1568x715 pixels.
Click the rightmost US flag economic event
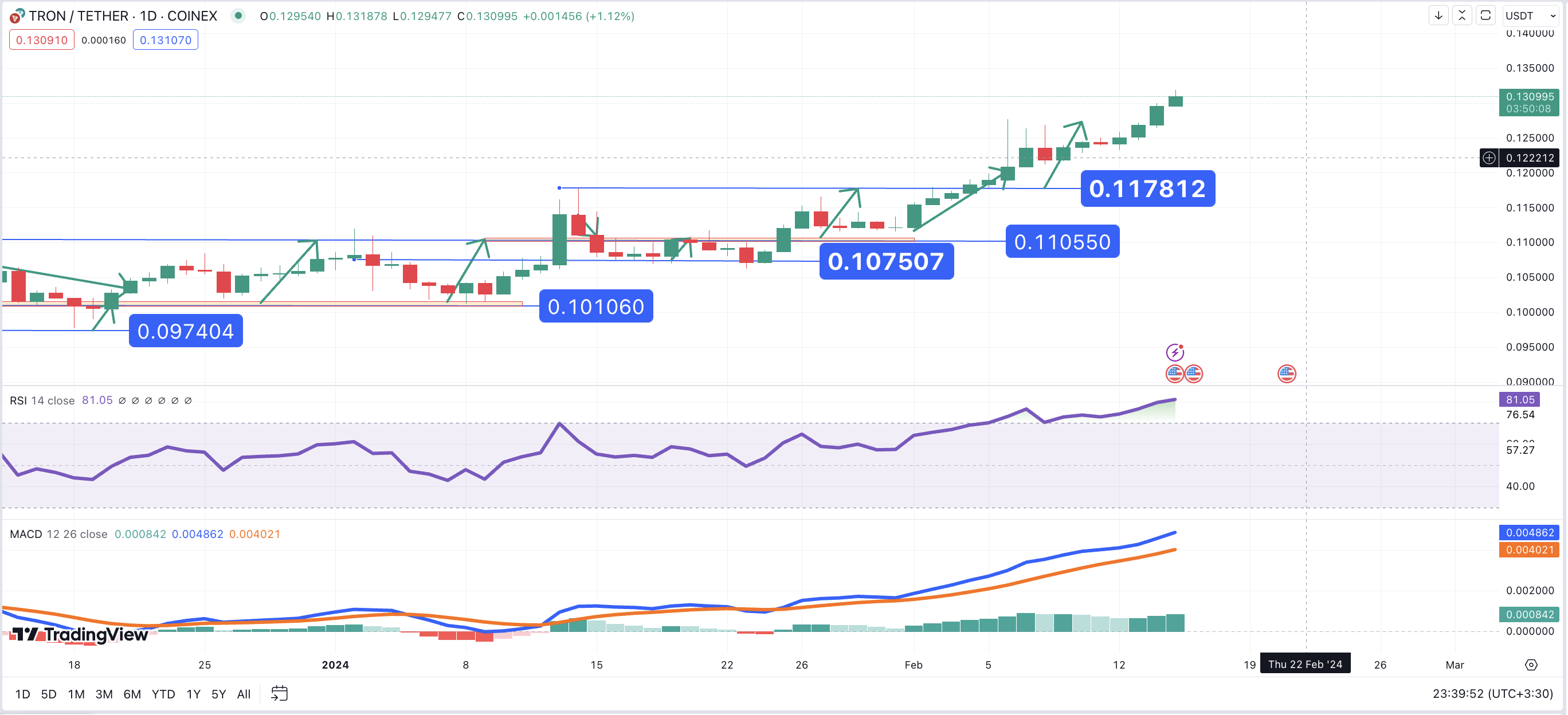click(1286, 374)
